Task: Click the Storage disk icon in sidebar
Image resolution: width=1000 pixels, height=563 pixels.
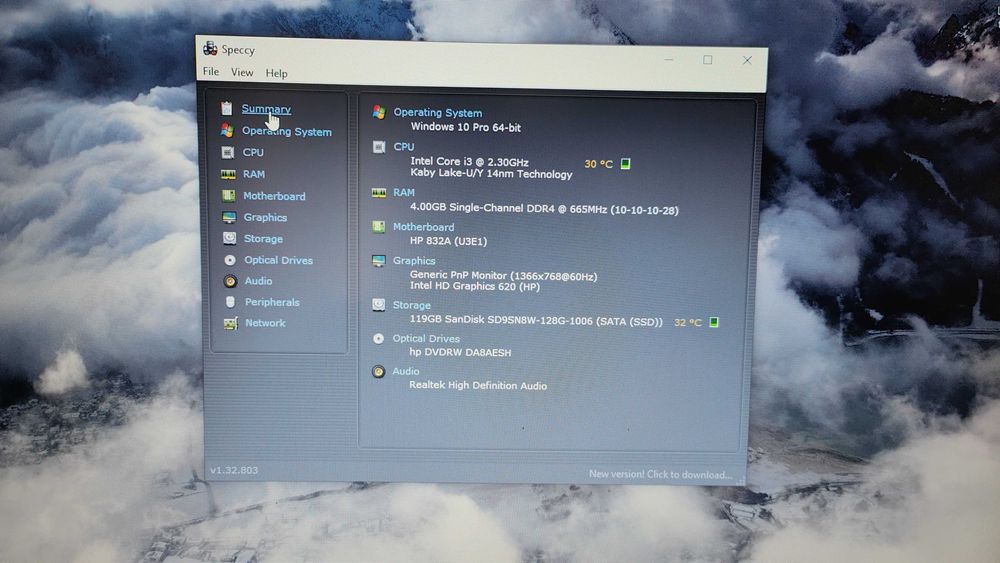Action: point(230,238)
